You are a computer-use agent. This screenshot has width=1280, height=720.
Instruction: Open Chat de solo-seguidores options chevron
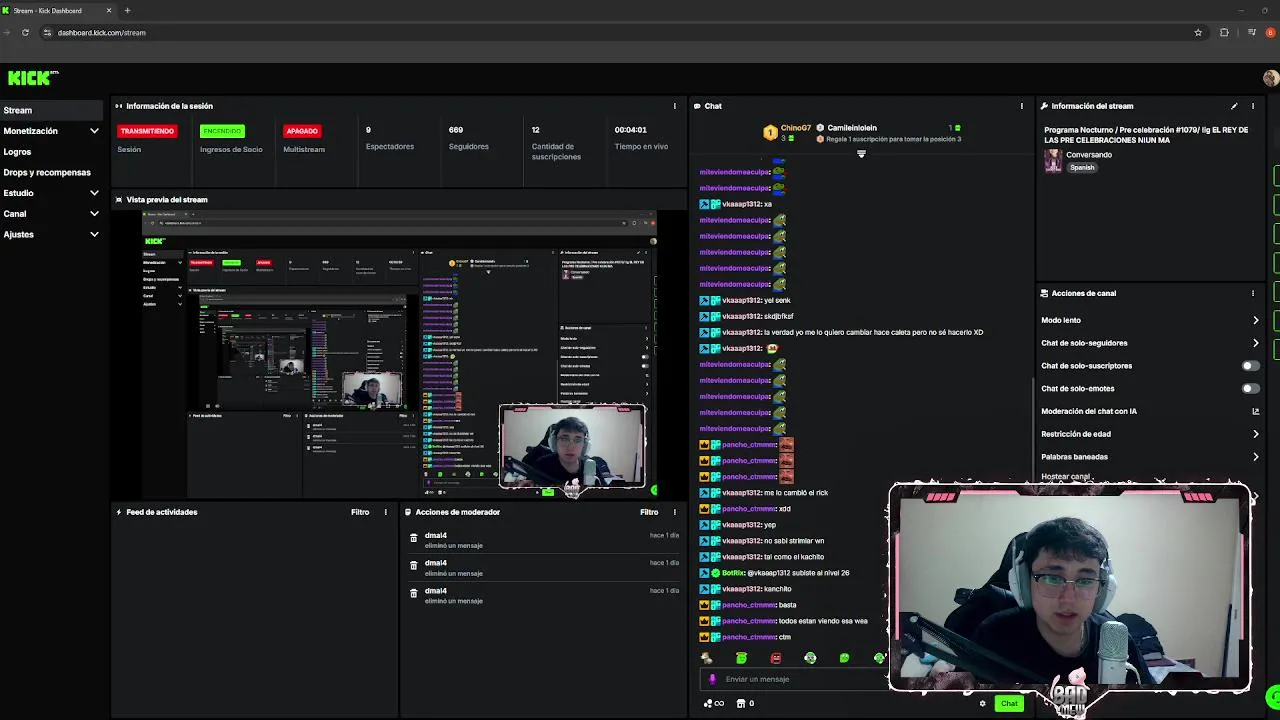[1256, 343]
